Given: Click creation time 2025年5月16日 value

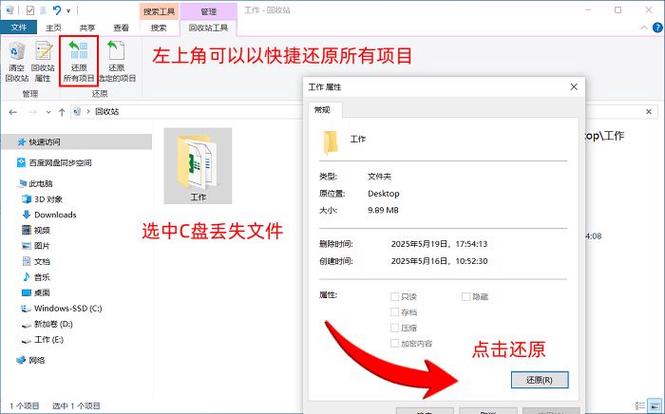Looking at the screenshot, I should click(439, 261).
